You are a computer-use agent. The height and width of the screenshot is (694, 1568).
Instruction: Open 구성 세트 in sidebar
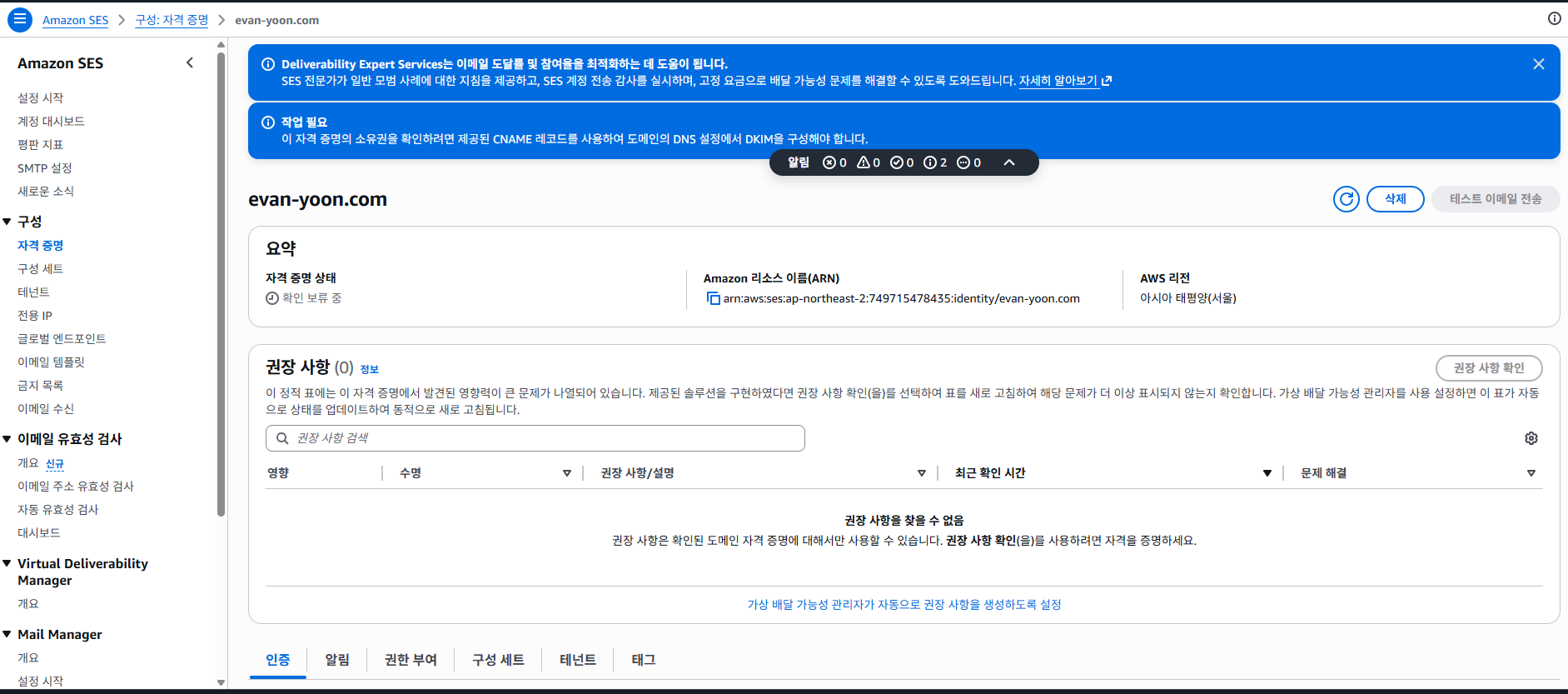(x=41, y=269)
